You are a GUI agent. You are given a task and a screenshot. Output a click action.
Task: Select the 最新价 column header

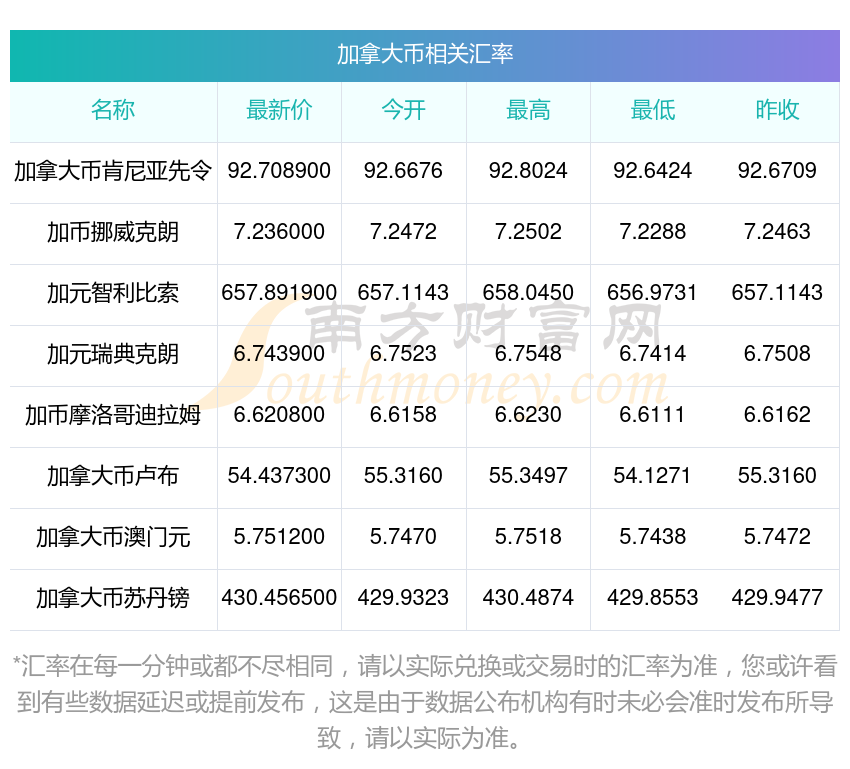coord(279,111)
